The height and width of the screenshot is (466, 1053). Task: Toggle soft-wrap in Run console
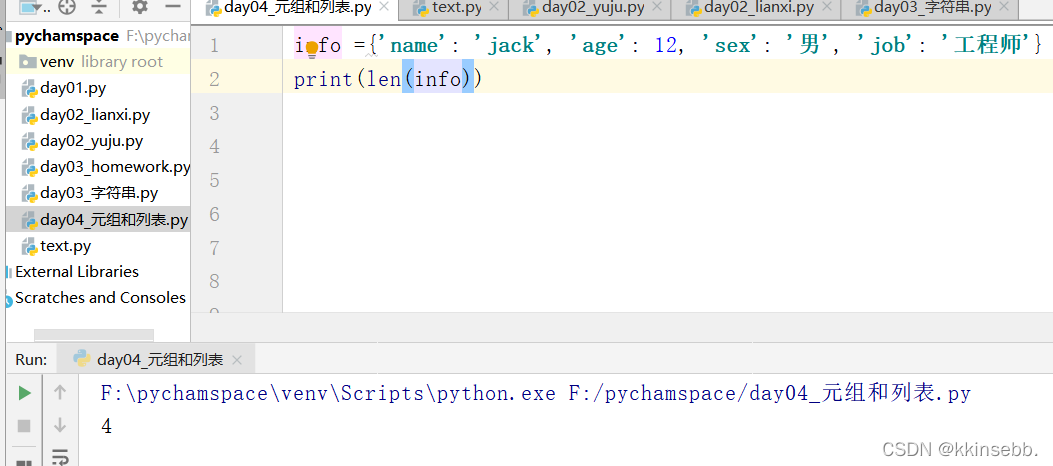click(60, 457)
